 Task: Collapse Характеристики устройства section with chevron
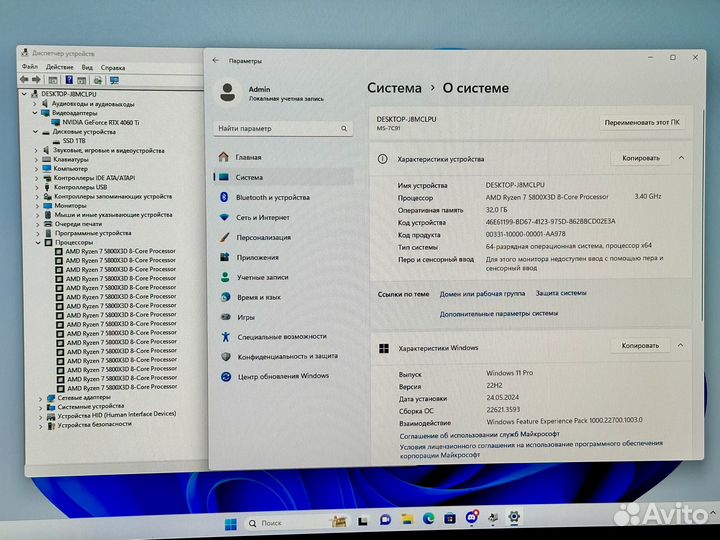click(x=681, y=158)
